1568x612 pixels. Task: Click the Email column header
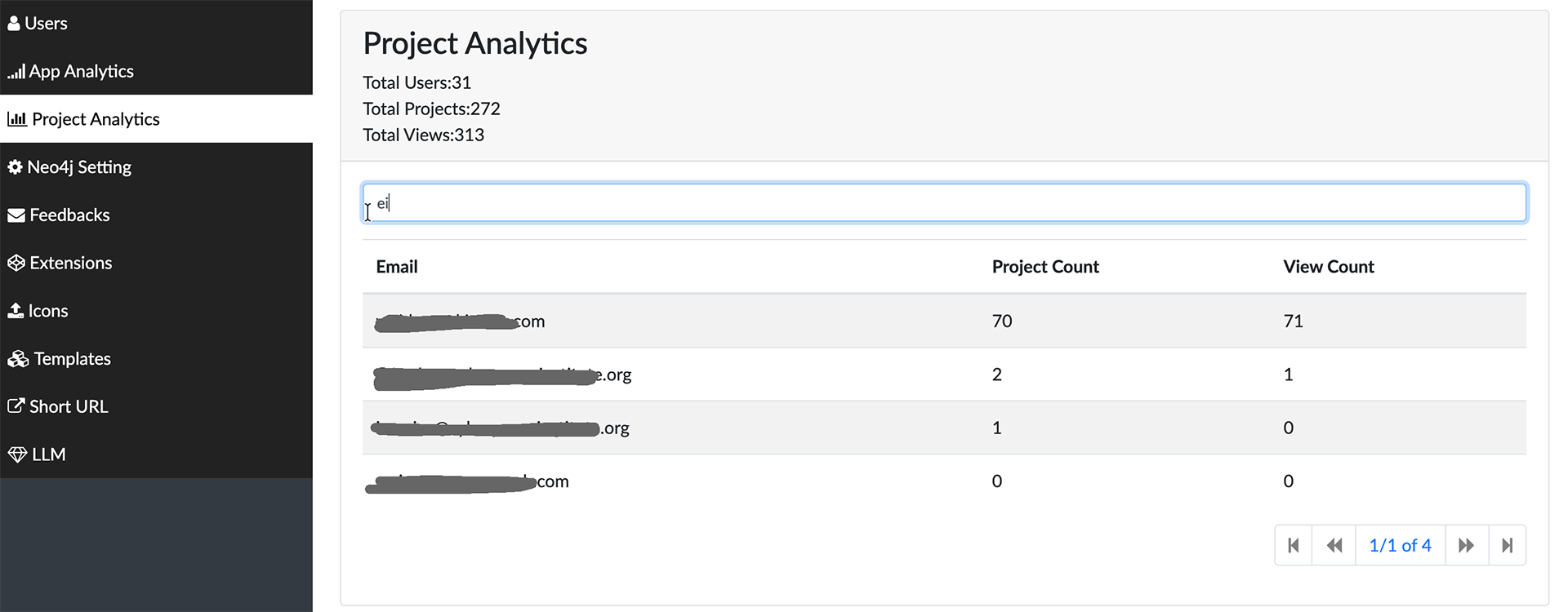click(396, 266)
